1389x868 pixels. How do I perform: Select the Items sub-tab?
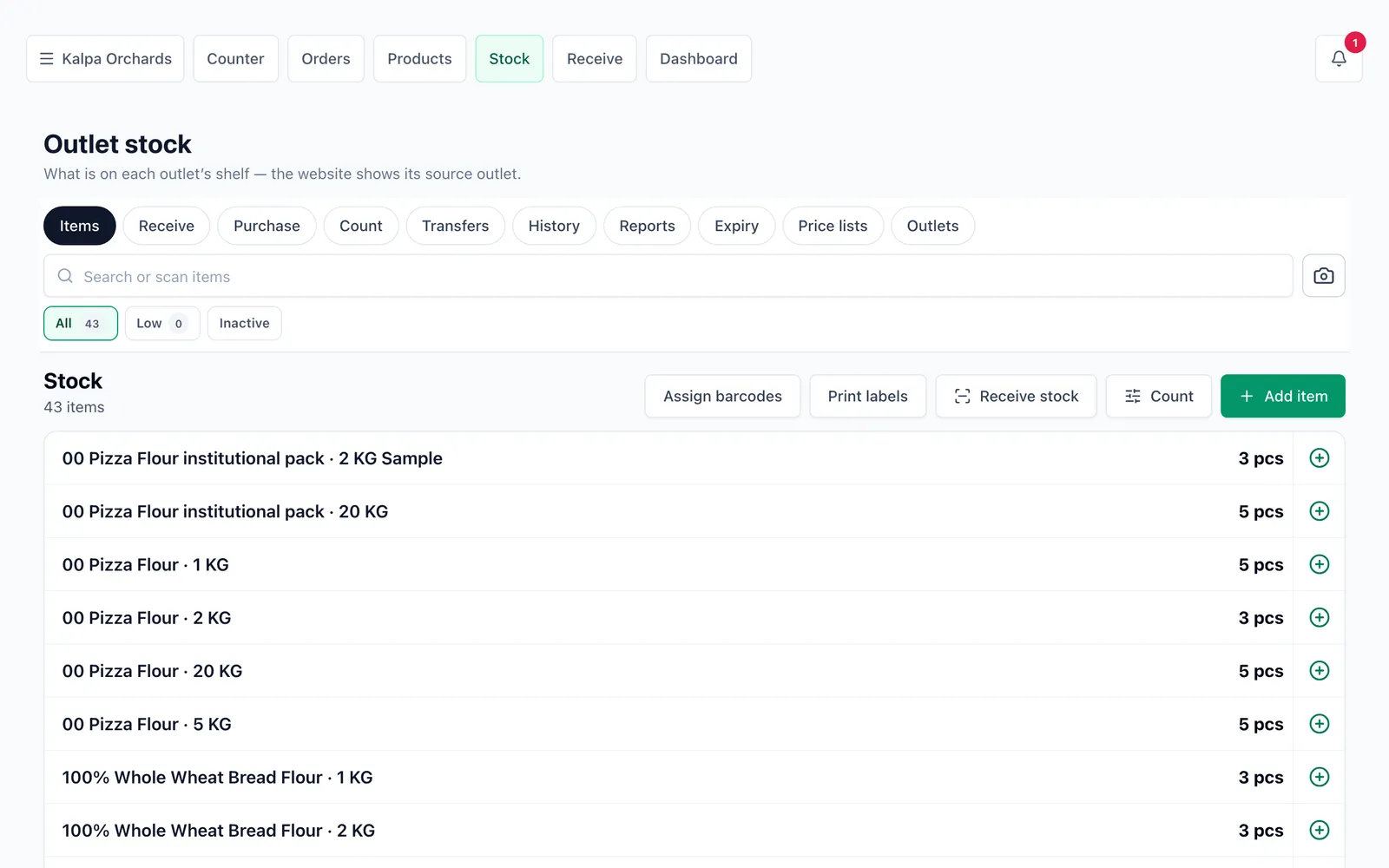(80, 226)
